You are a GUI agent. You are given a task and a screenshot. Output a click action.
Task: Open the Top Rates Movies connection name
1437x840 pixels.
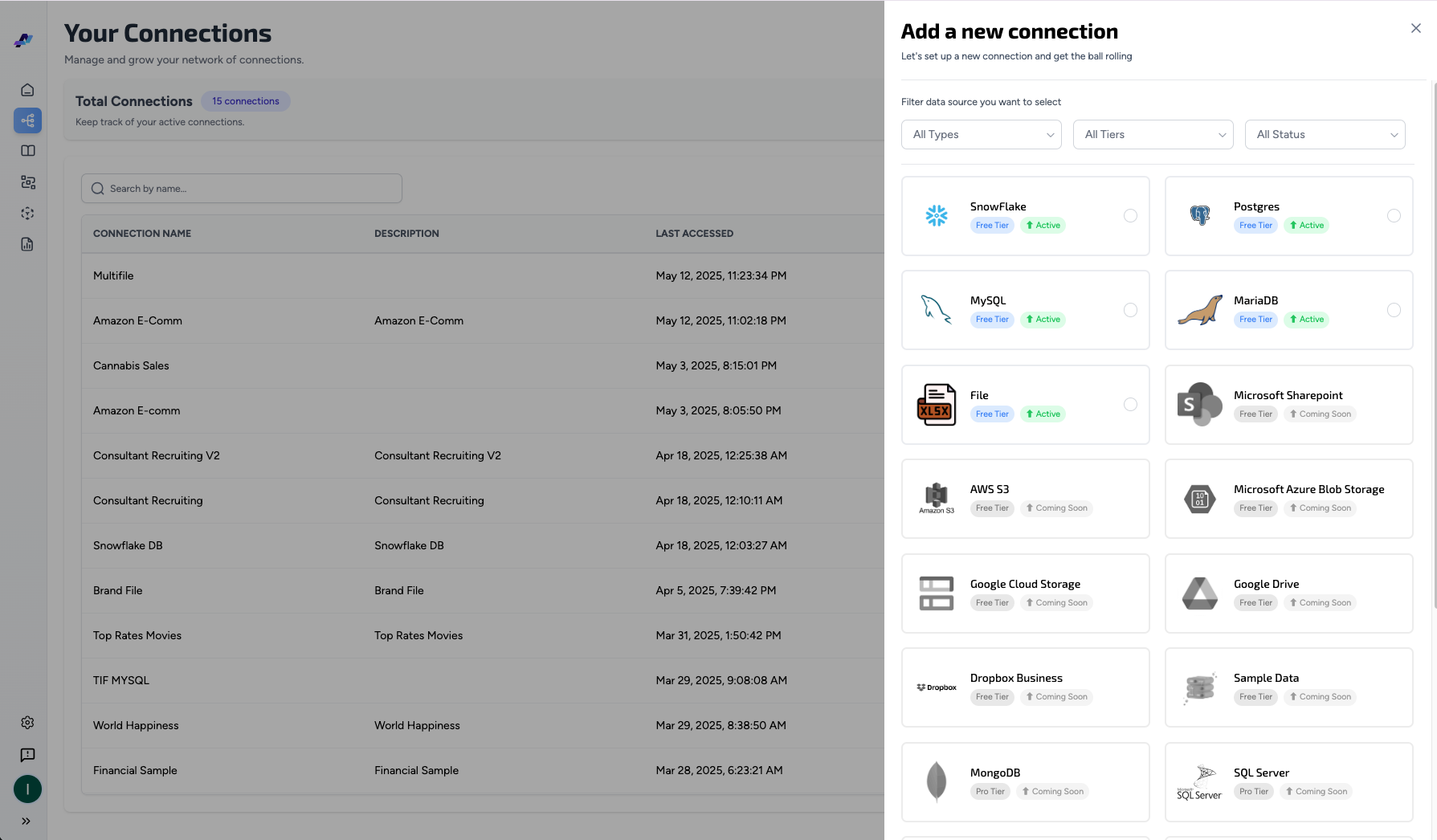(x=137, y=635)
